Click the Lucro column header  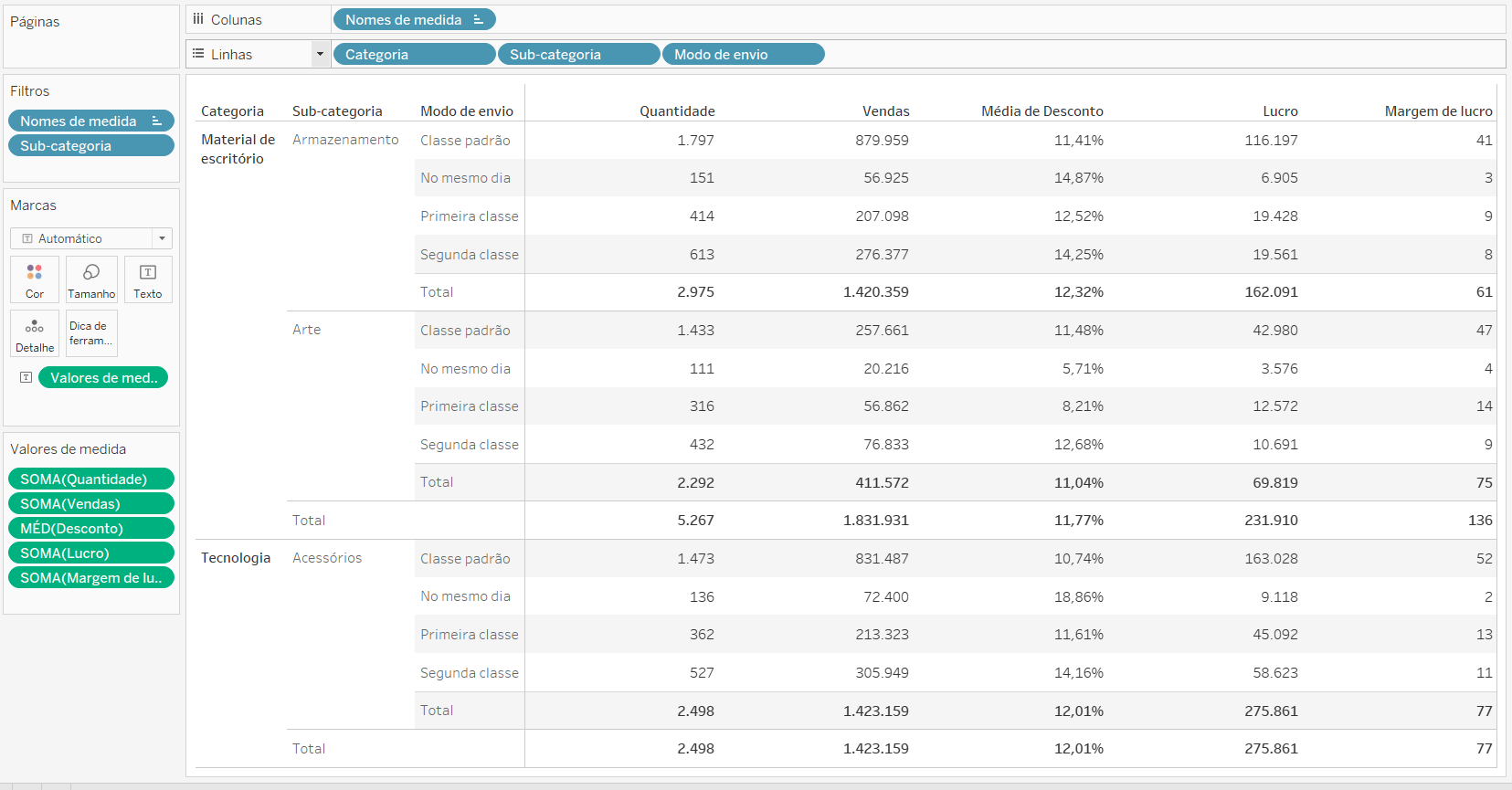pos(1280,111)
